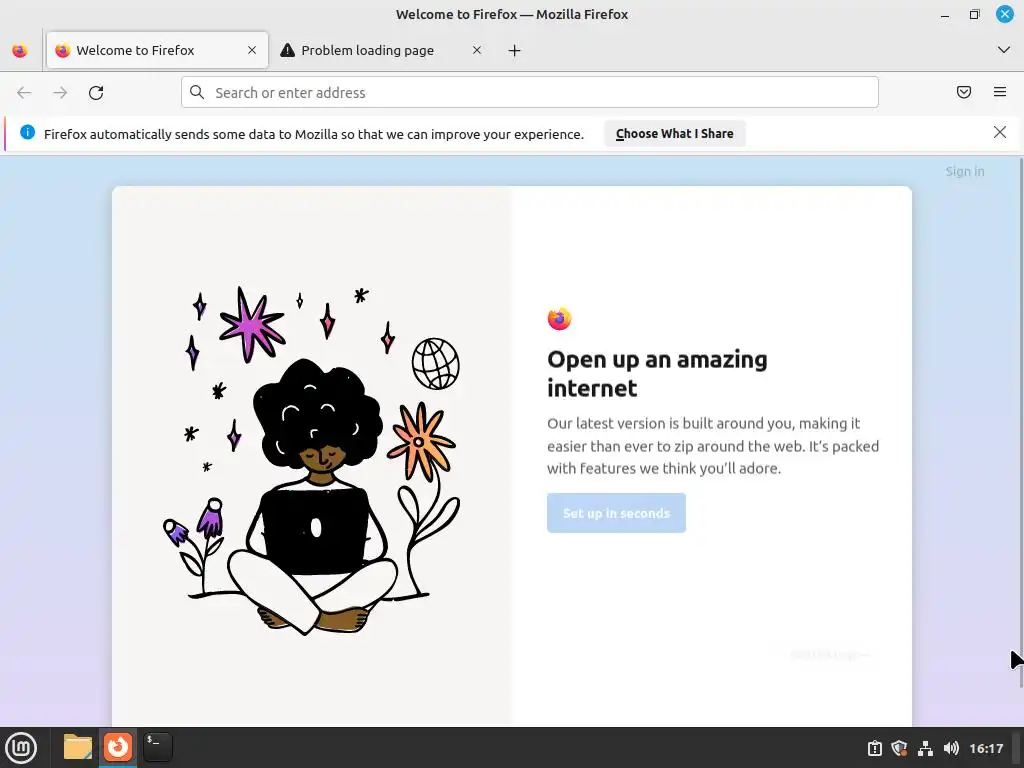Open the Files manager from taskbar
The width and height of the screenshot is (1024, 768).
click(78, 747)
